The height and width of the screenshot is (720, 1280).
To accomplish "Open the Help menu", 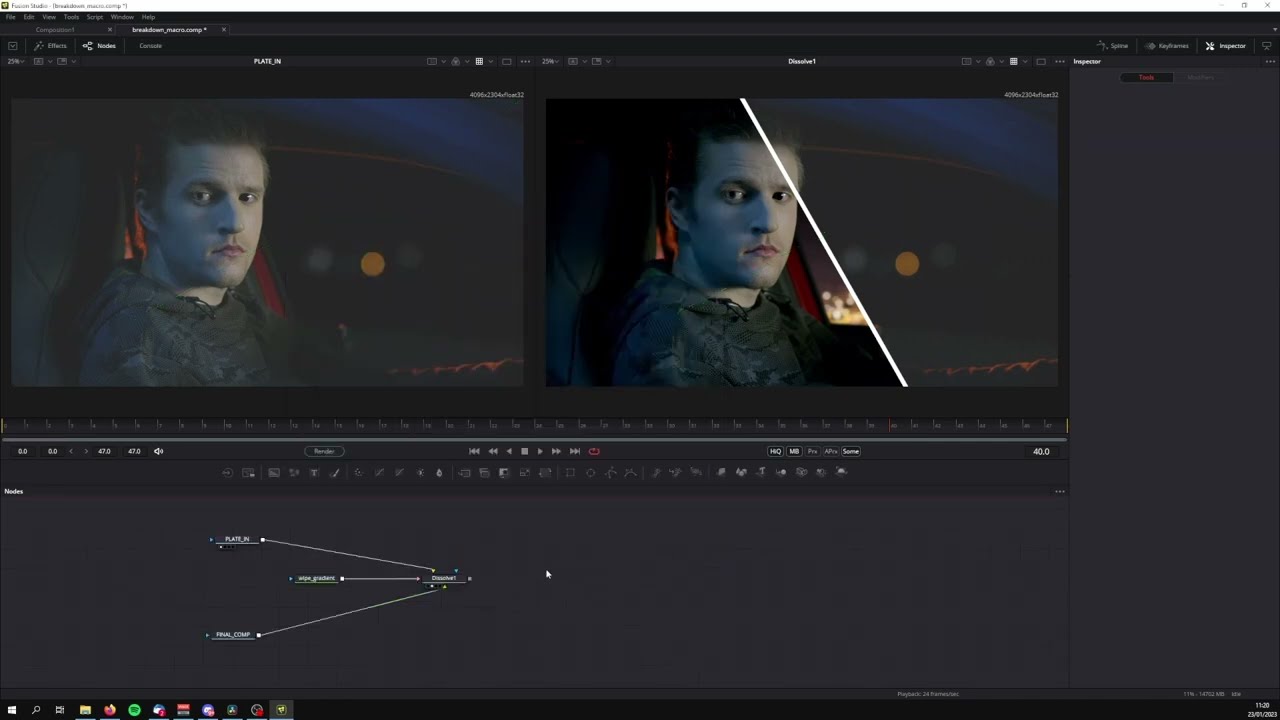I will tap(148, 17).
